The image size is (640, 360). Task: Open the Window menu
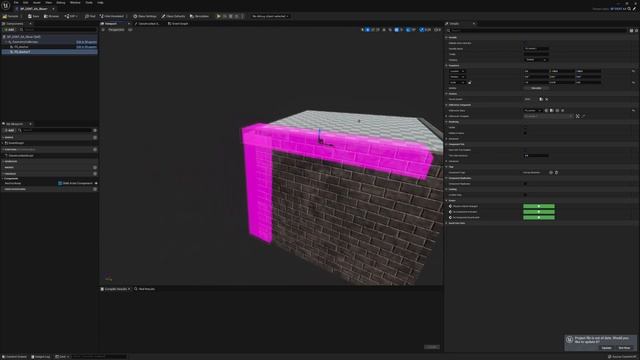pos(75,2)
